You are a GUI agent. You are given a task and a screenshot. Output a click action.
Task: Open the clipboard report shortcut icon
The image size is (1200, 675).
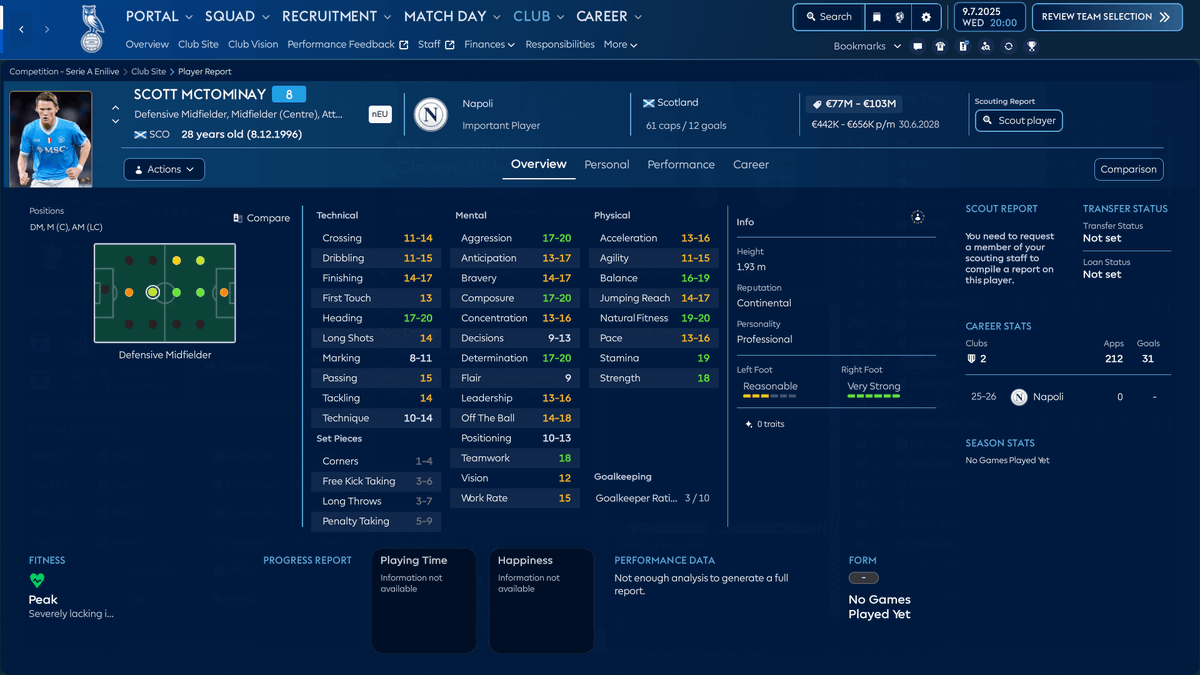tap(963, 46)
